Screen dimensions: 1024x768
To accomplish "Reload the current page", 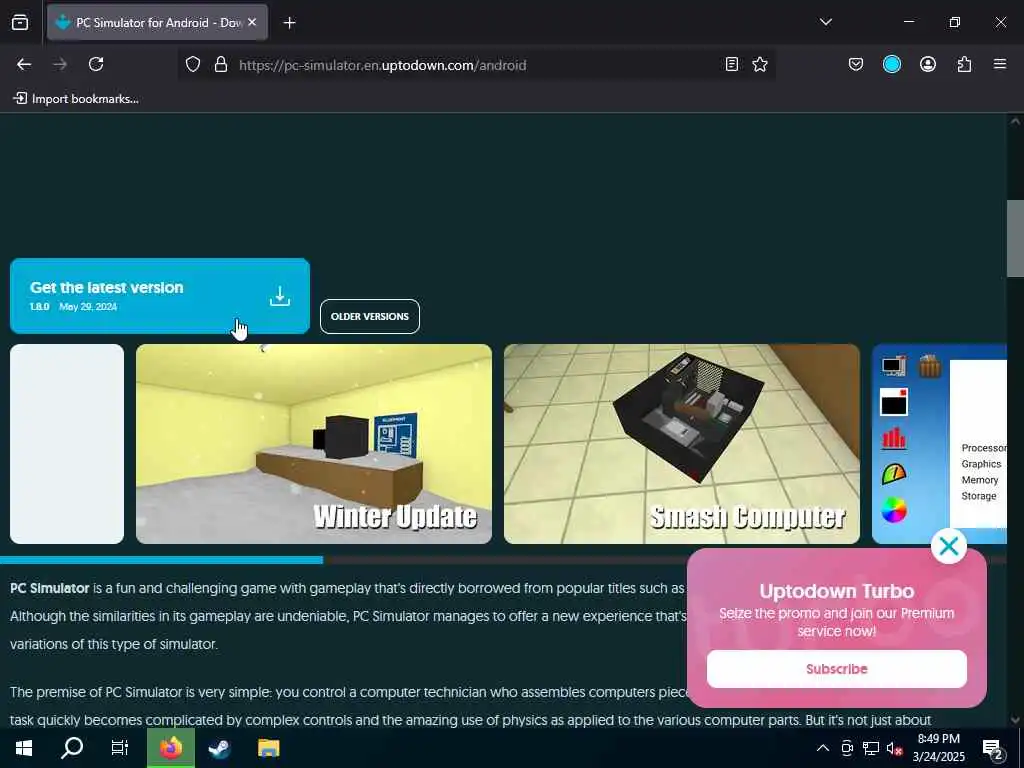I will [x=96, y=64].
